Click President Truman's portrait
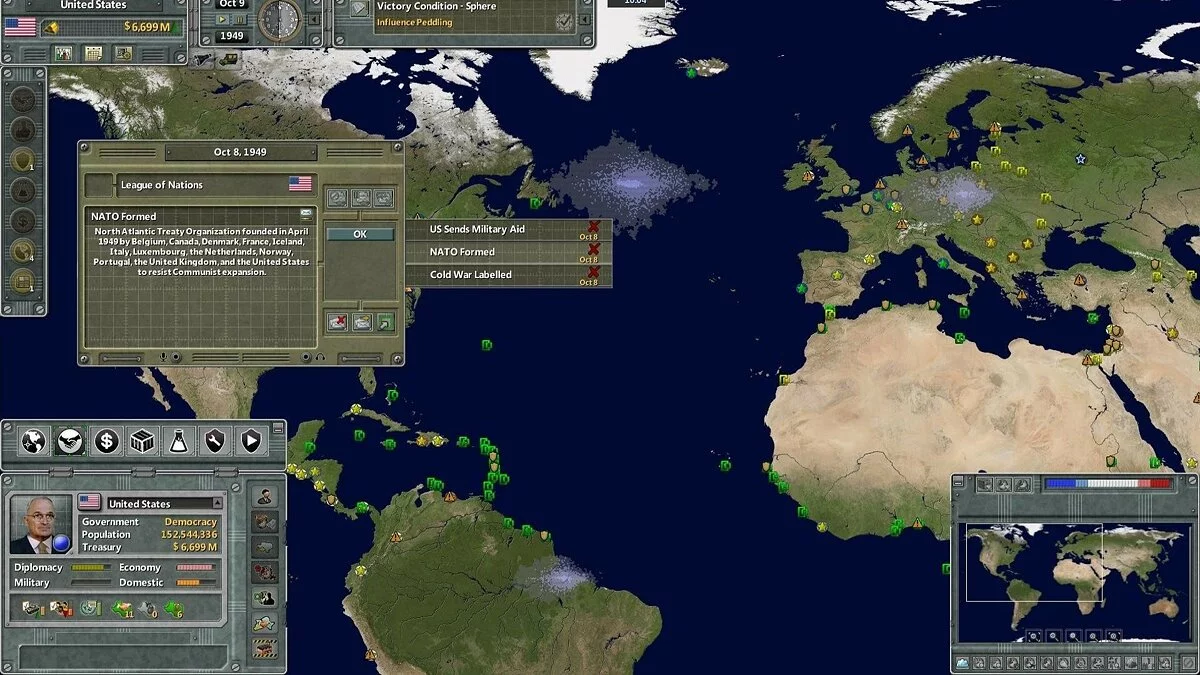This screenshot has height=675, width=1200. tap(41, 524)
